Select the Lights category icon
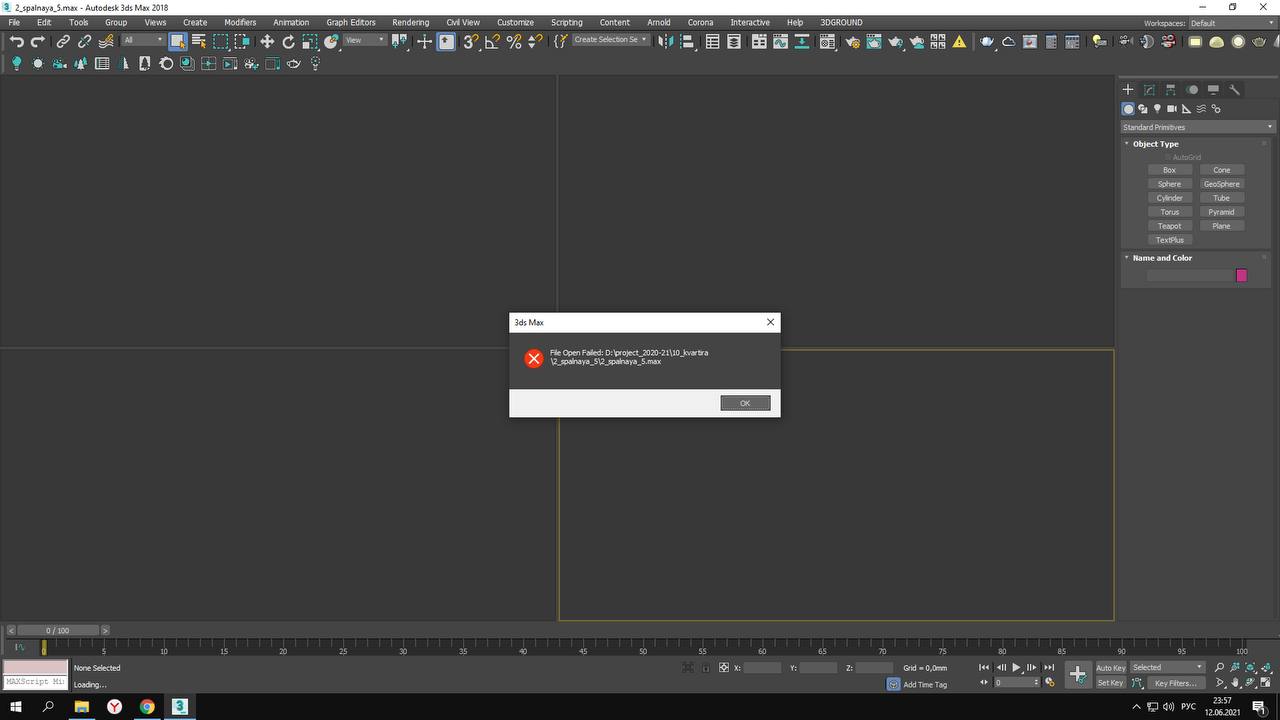1280x720 pixels. pyautogui.click(x=1157, y=109)
